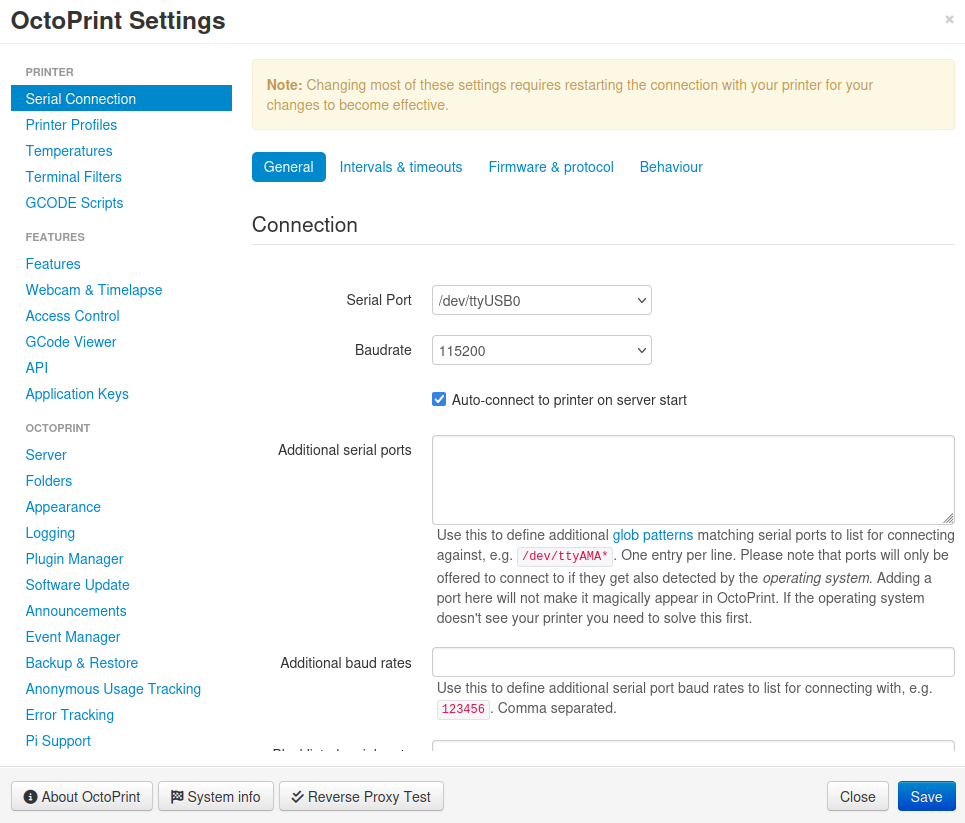This screenshot has width=965, height=823.
Task: Click the System info button
Action: [215, 797]
